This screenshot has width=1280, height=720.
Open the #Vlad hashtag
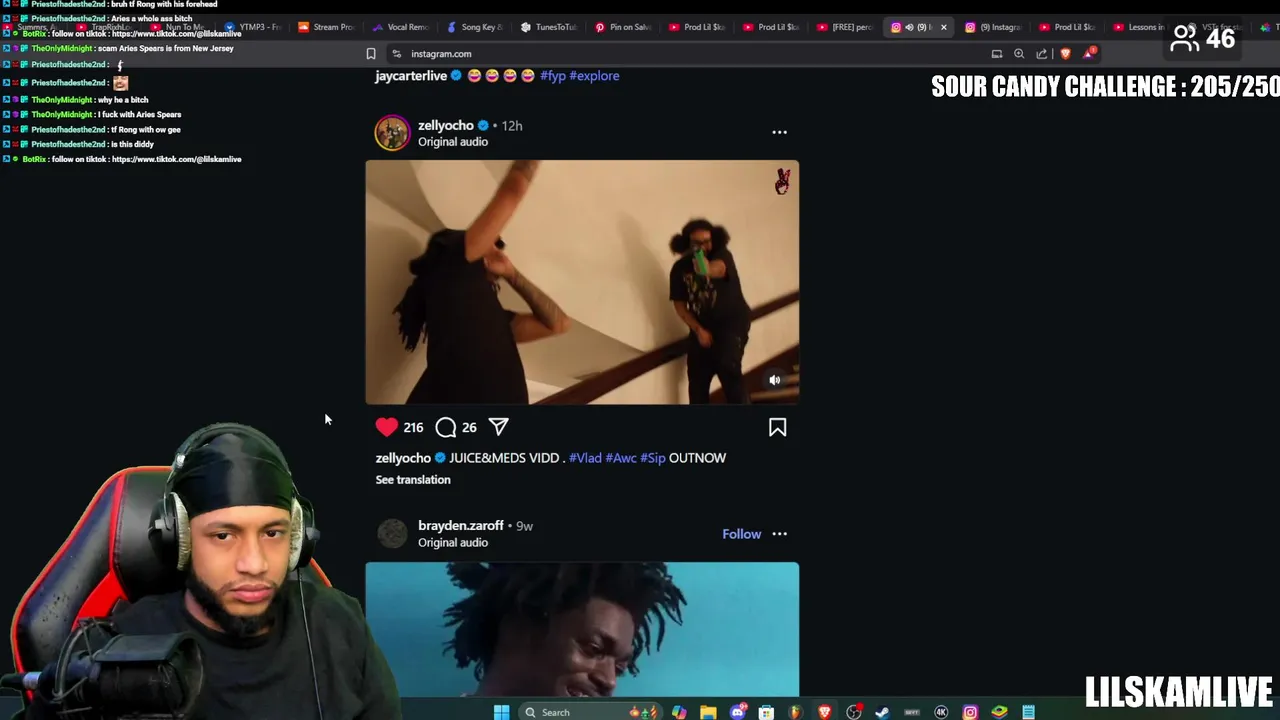585,458
